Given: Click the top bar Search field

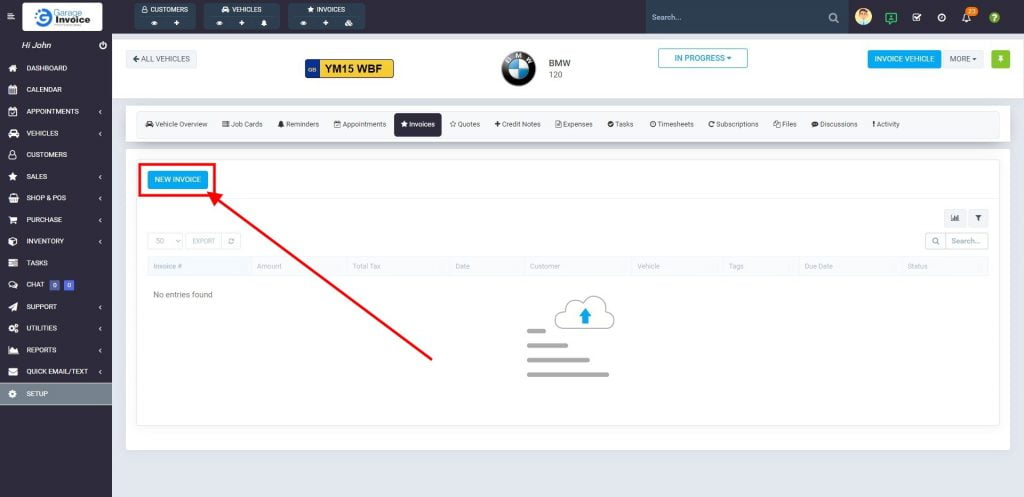Looking at the screenshot, I should point(736,17).
